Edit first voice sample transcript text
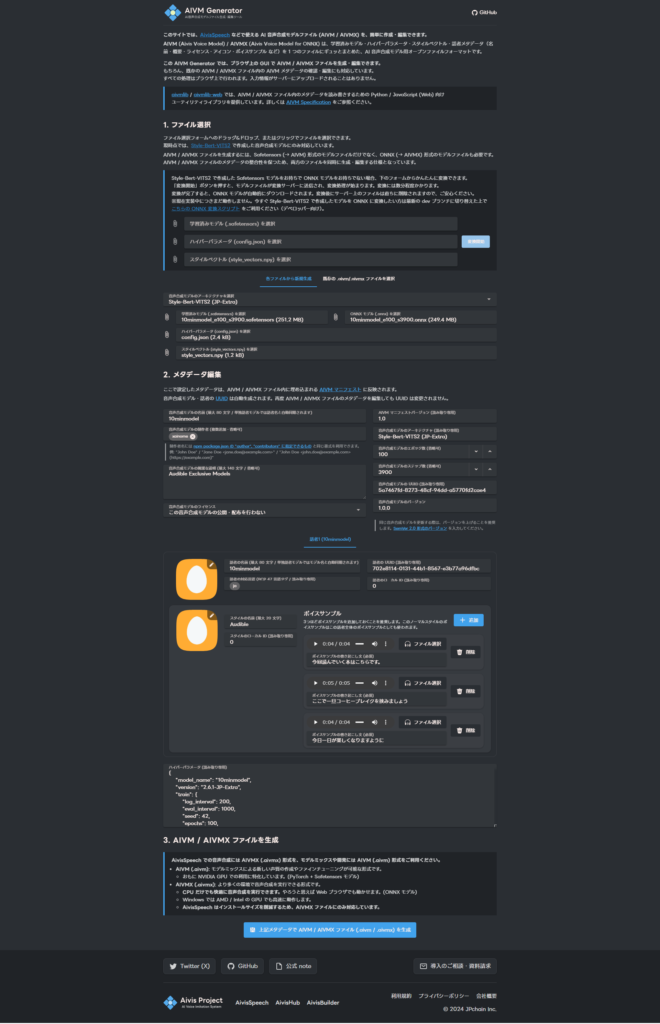 [x=376, y=660]
